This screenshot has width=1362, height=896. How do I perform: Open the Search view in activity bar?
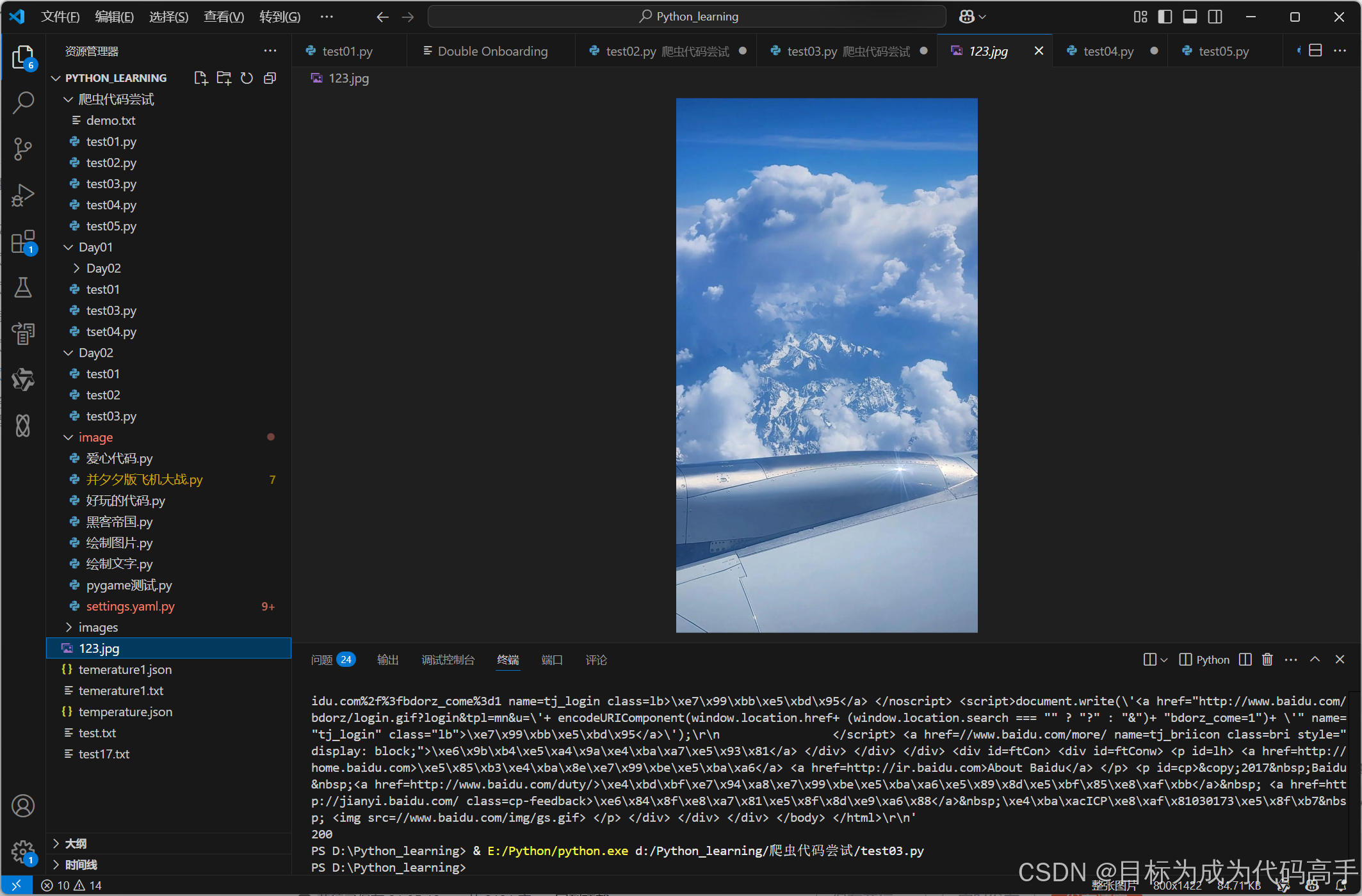point(23,102)
